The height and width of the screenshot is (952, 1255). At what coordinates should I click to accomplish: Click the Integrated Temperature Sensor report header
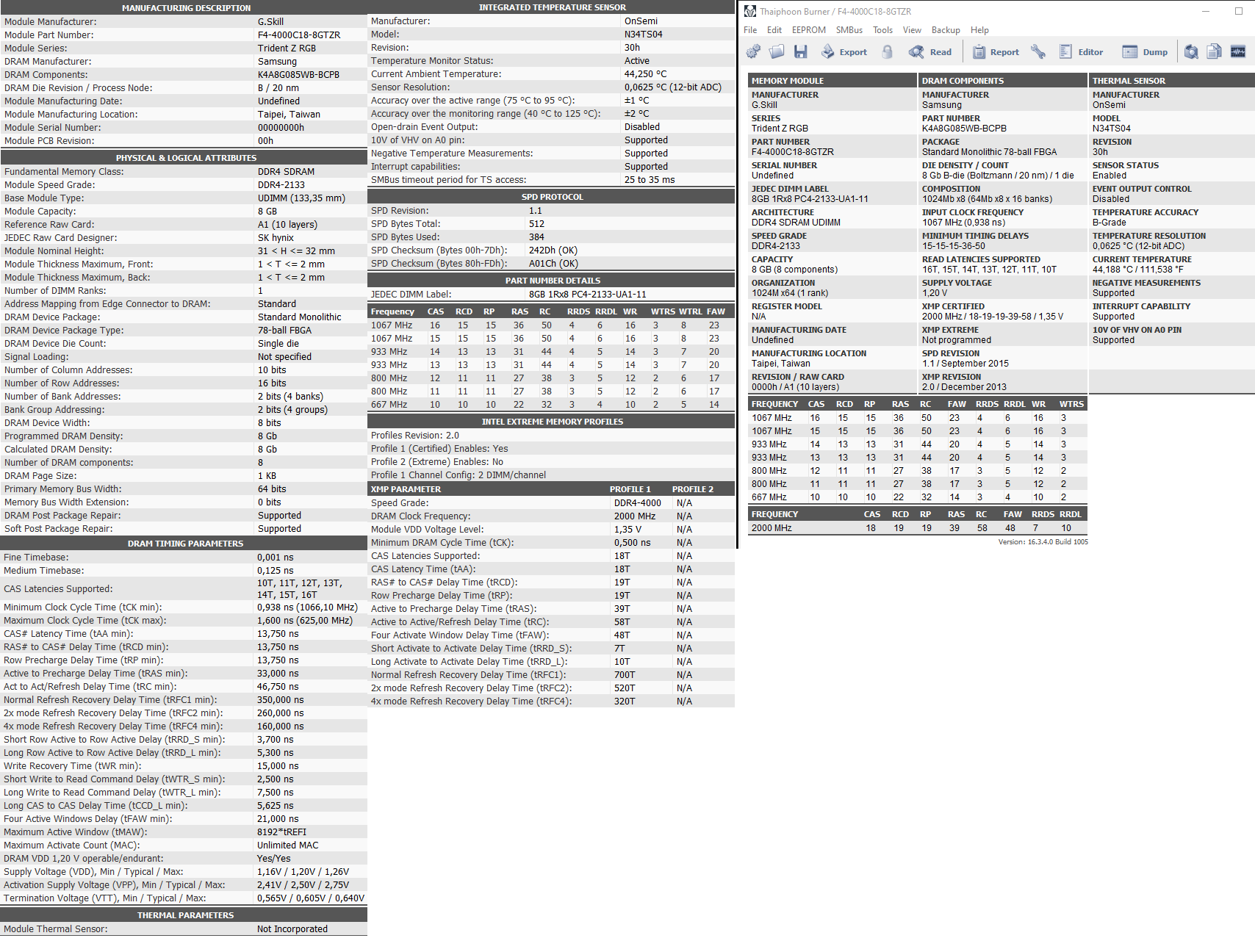[x=552, y=7]
